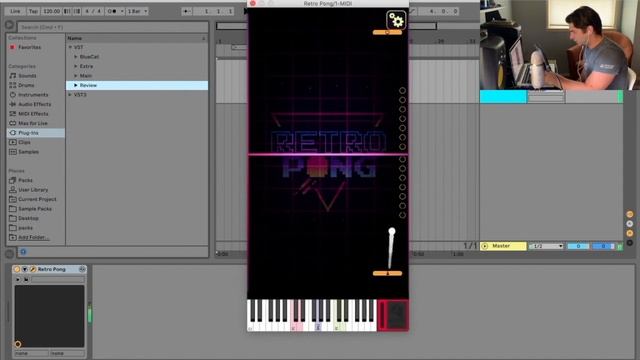Expand the VST3 folder

[x=70, y=95]
